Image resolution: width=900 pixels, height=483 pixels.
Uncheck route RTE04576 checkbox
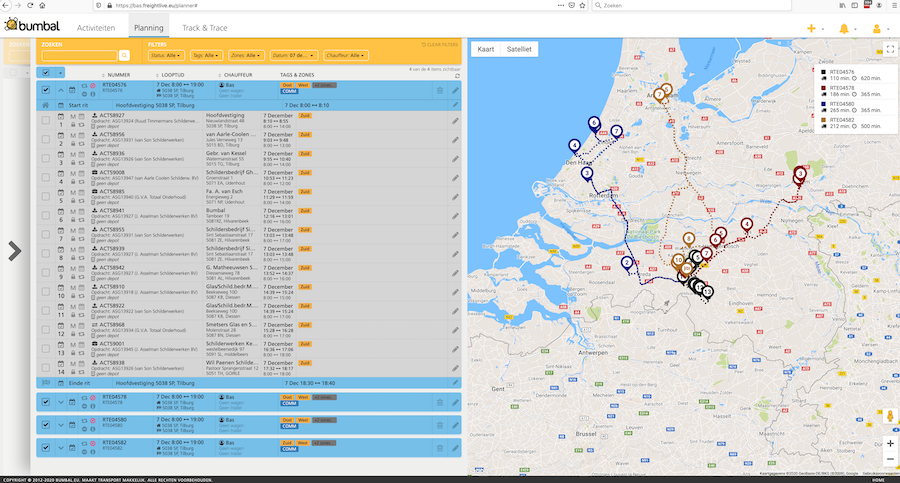(46, 90)
